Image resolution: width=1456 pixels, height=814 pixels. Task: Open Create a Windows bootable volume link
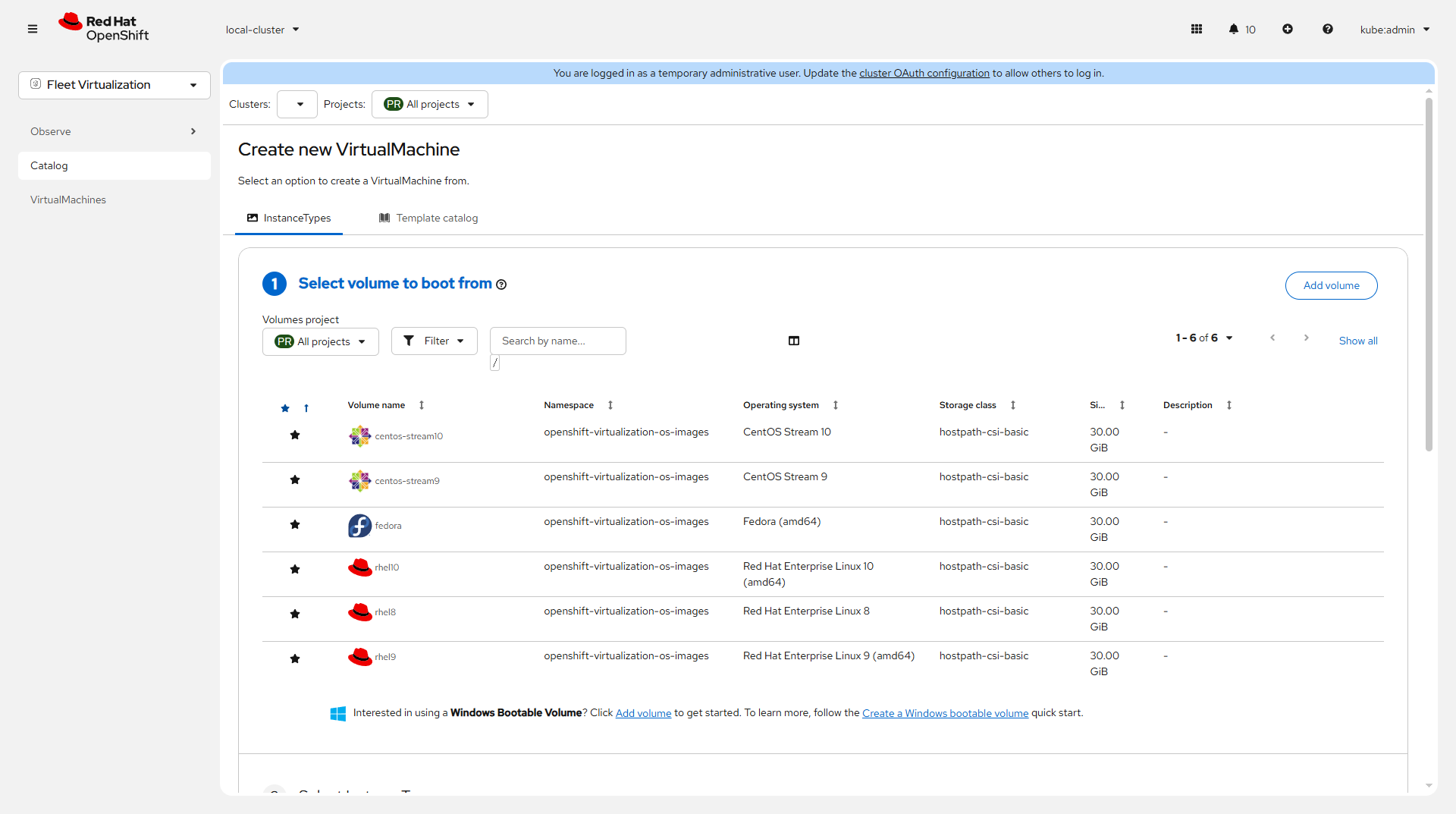pos(946,713)
